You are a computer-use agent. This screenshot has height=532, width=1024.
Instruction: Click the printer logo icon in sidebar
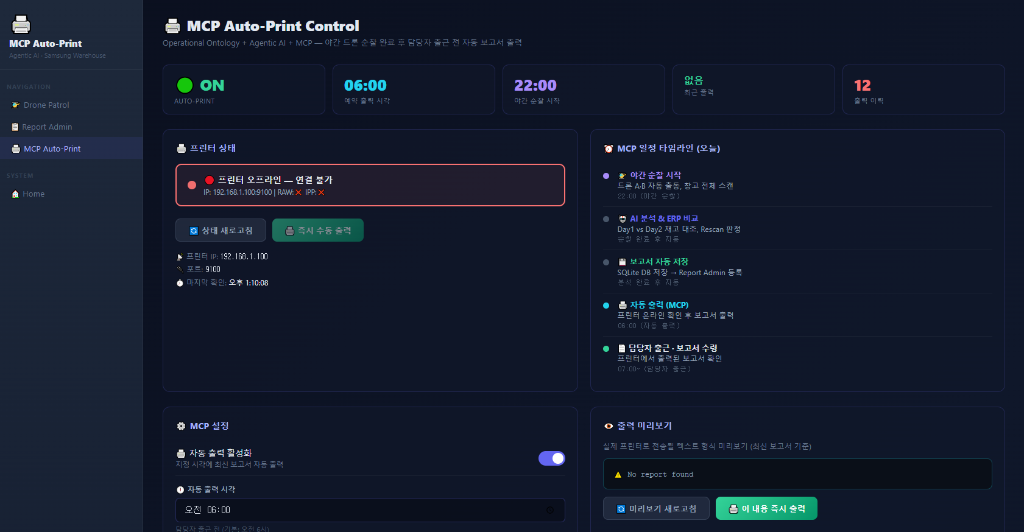[21, 25]
